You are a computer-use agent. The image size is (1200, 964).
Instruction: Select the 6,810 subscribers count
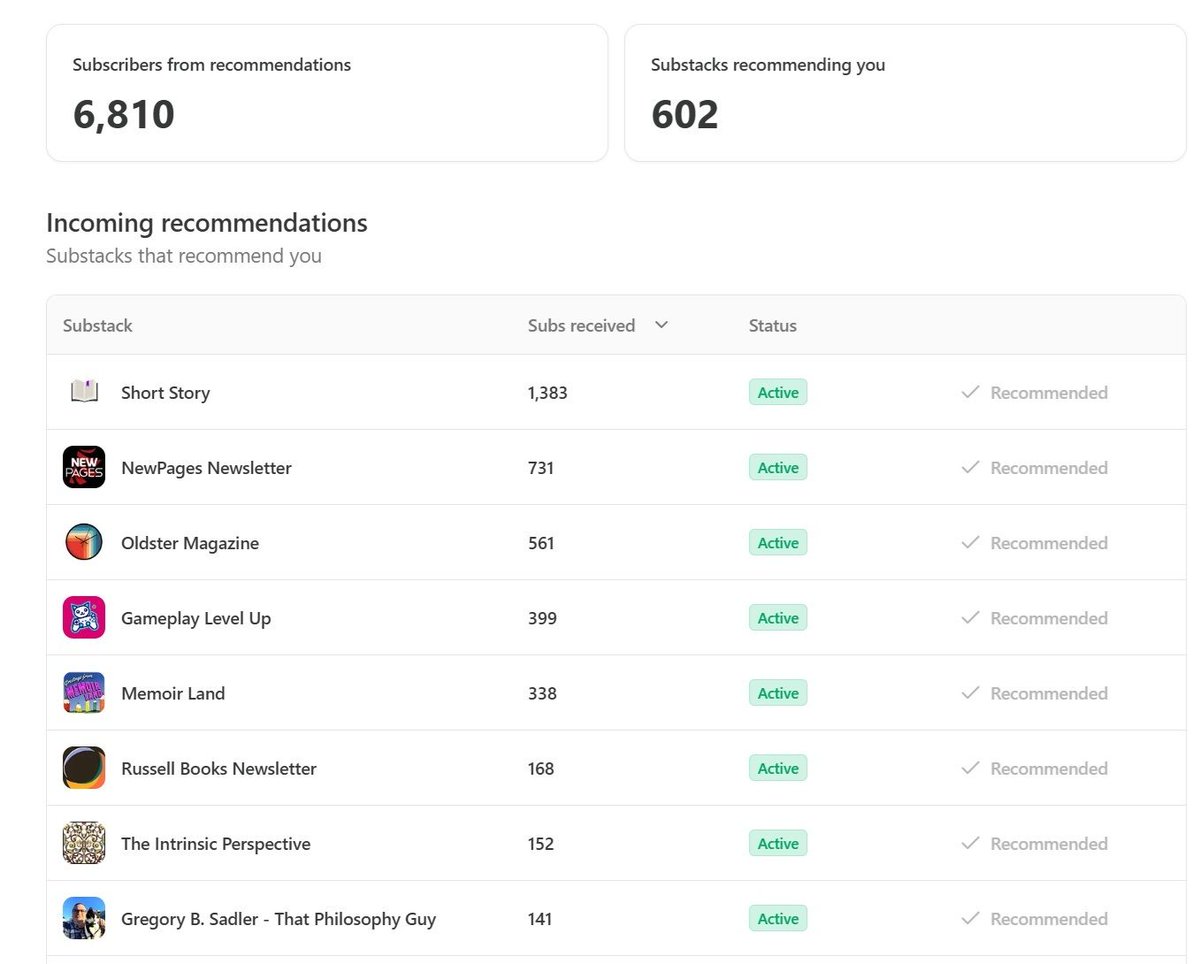pos(124,114)
